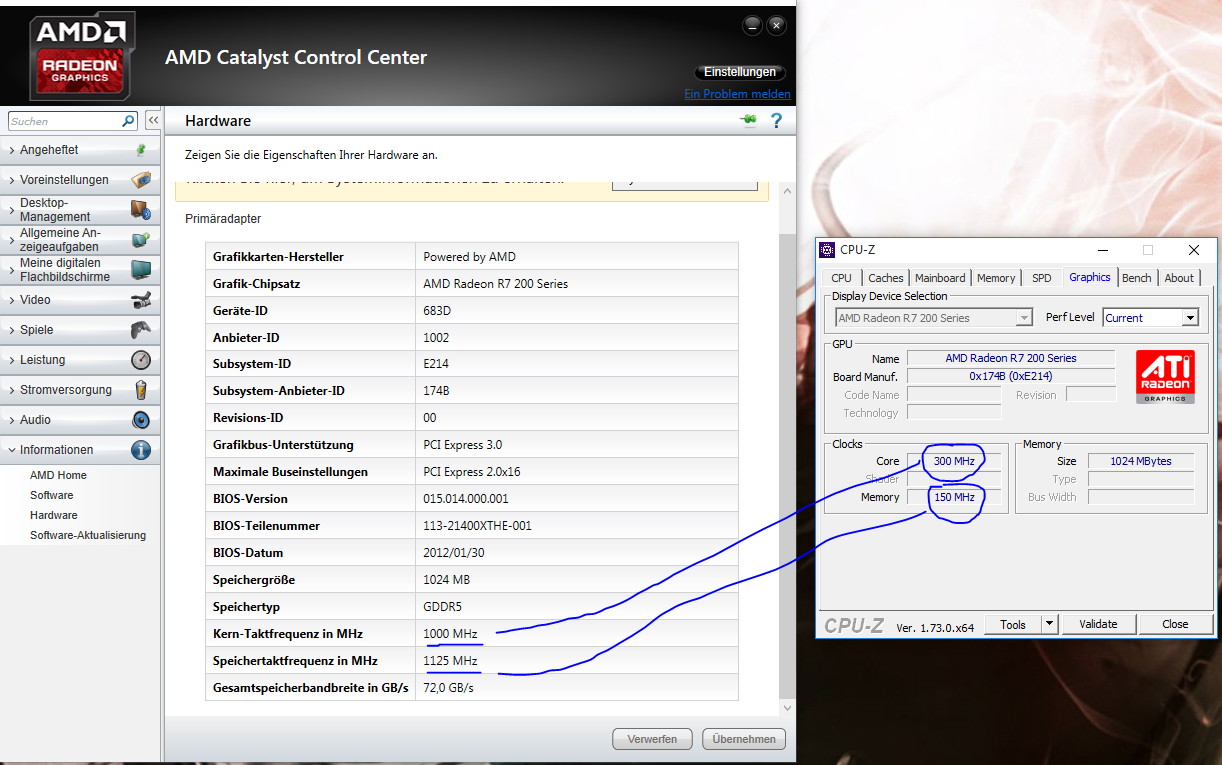
Task: Click the Ein Problem melden link
Action: [x=737, y=94]
